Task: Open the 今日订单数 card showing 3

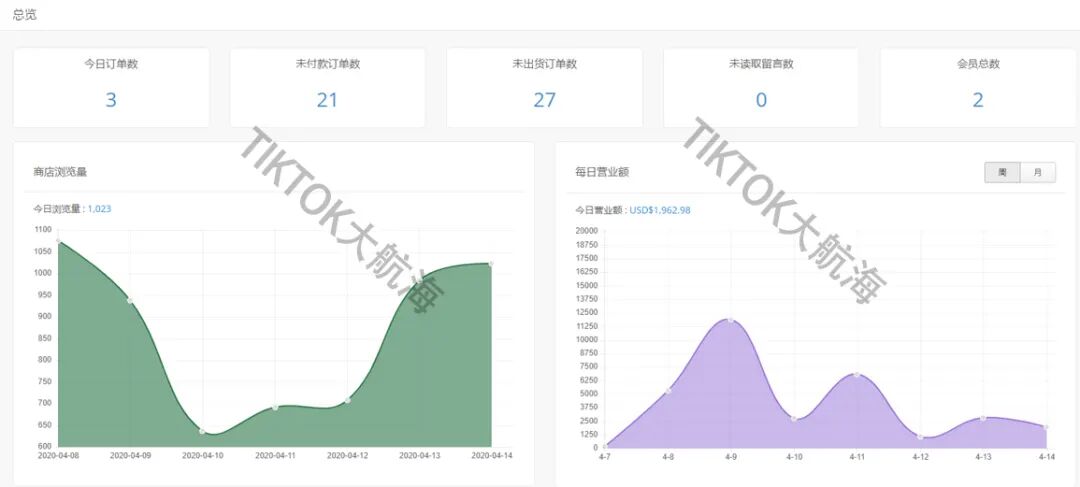Action: coord(111,87)
